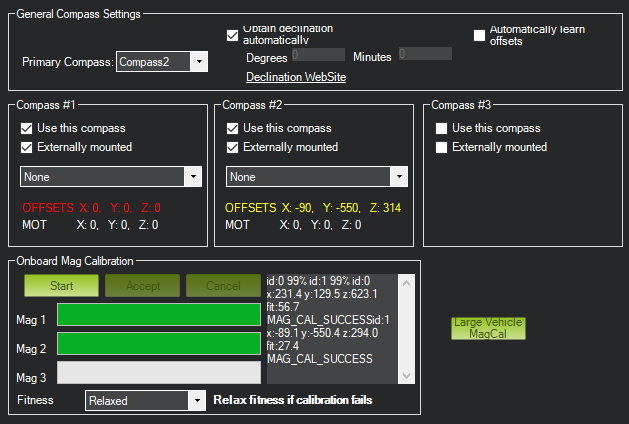Toggle Compass #1 Externally mounted
This screenshot has width=629, height=424.
click(26, 147)
